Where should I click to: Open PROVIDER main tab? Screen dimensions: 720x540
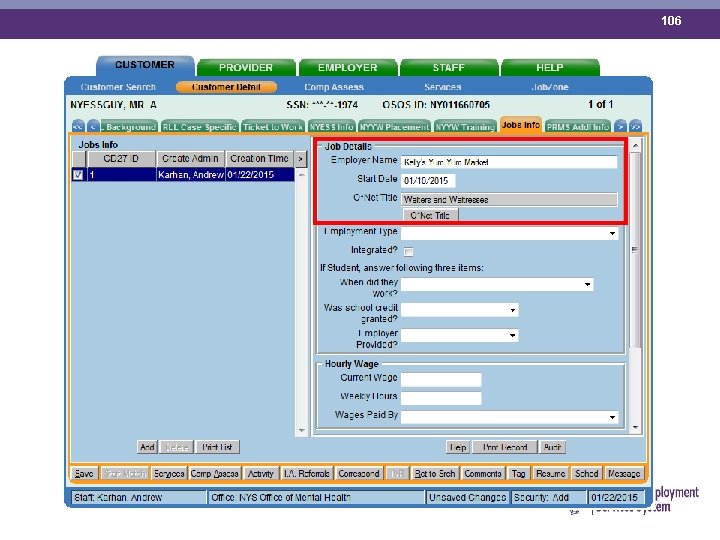246,68
